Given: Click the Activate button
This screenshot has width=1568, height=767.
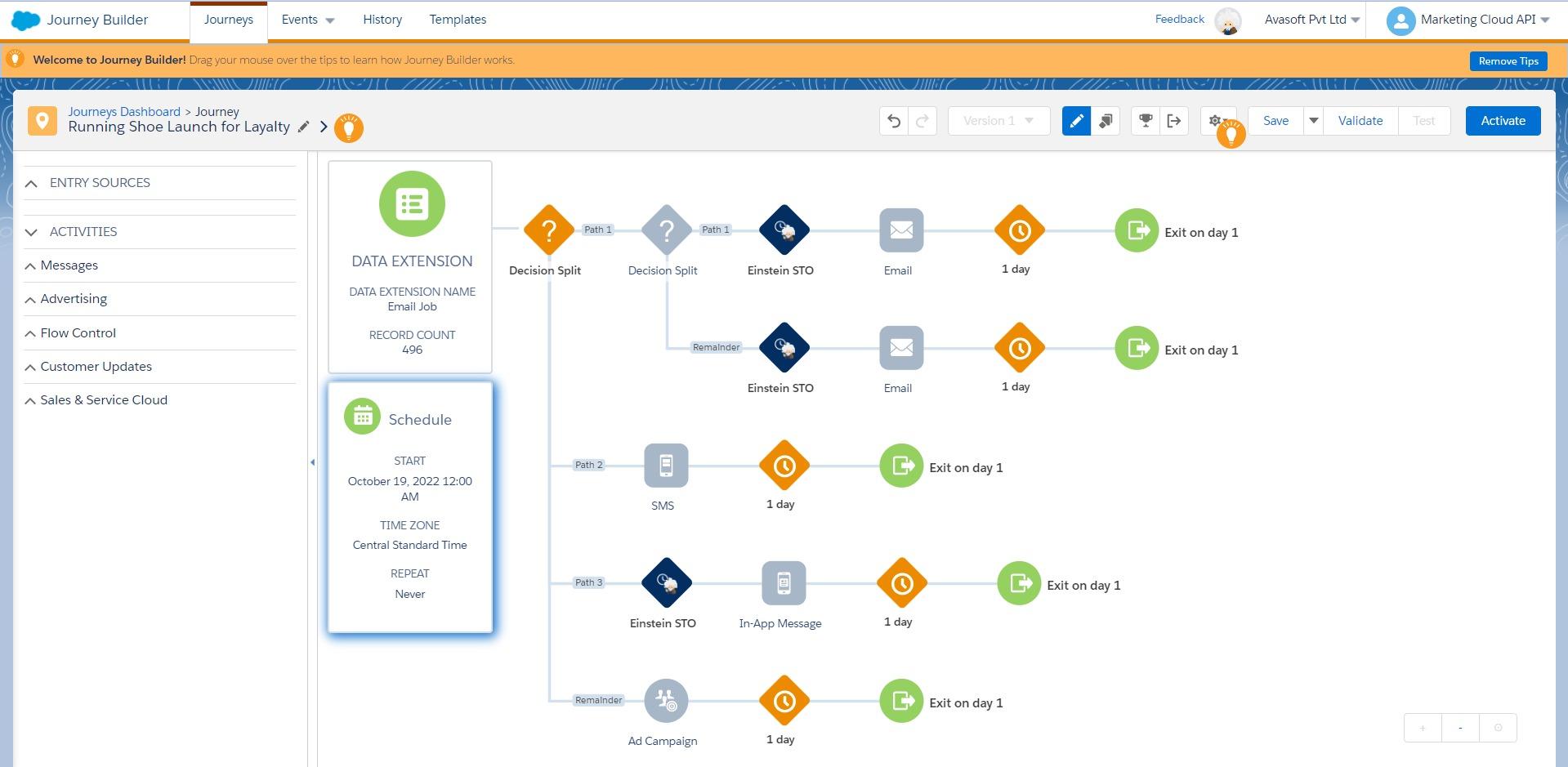Looking at the screenshot, I should click(1503, 121).
